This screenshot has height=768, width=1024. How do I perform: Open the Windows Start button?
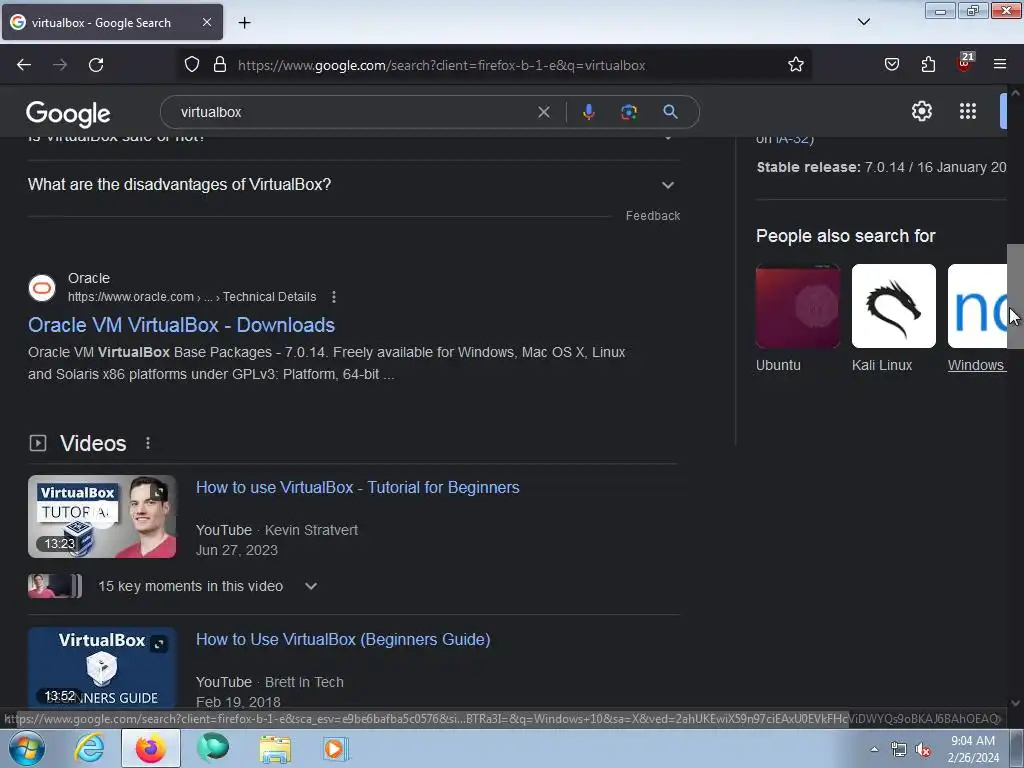[x=27, y=748]
